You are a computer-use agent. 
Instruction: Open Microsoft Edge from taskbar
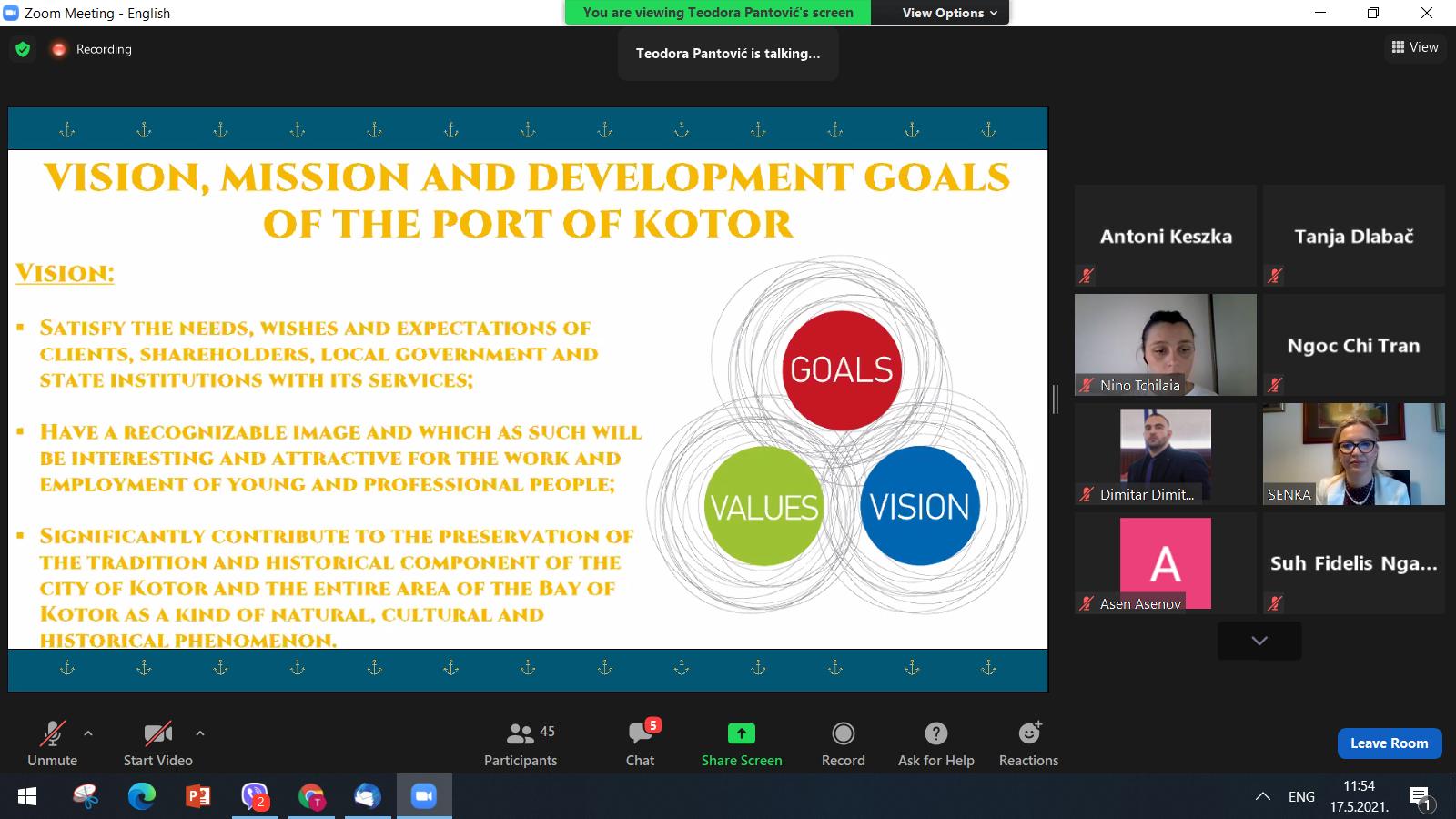142,797
